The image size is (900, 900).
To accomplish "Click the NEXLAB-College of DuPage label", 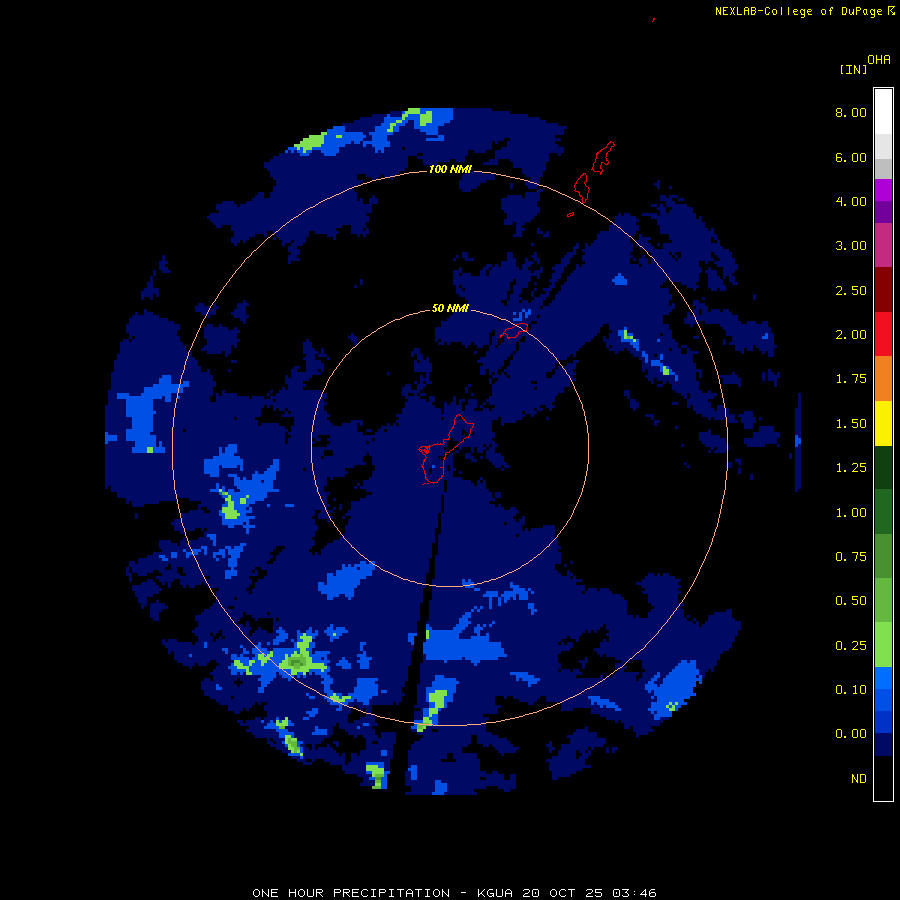I will coord(798,11).
